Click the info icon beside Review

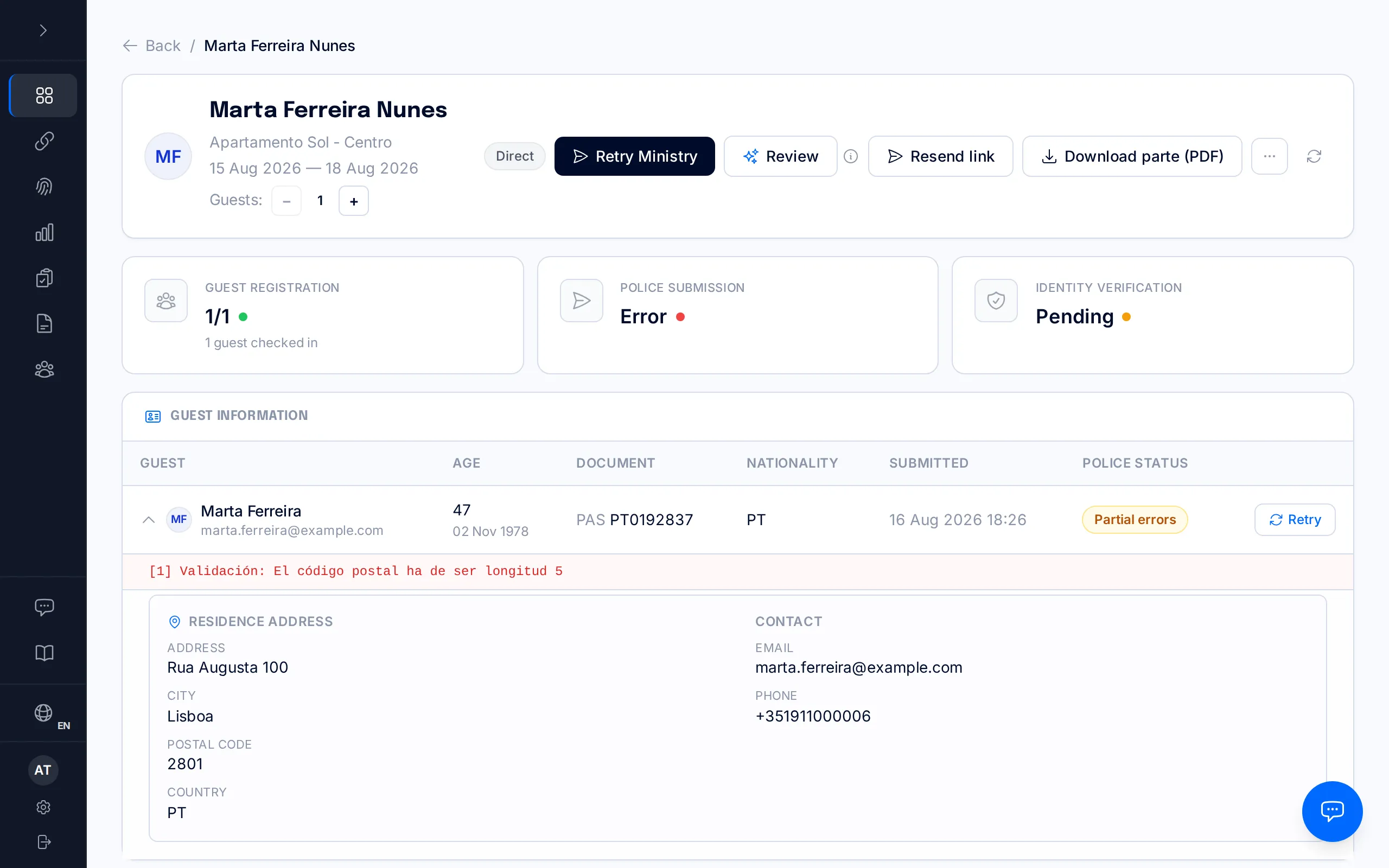click(x=851, y=156)
